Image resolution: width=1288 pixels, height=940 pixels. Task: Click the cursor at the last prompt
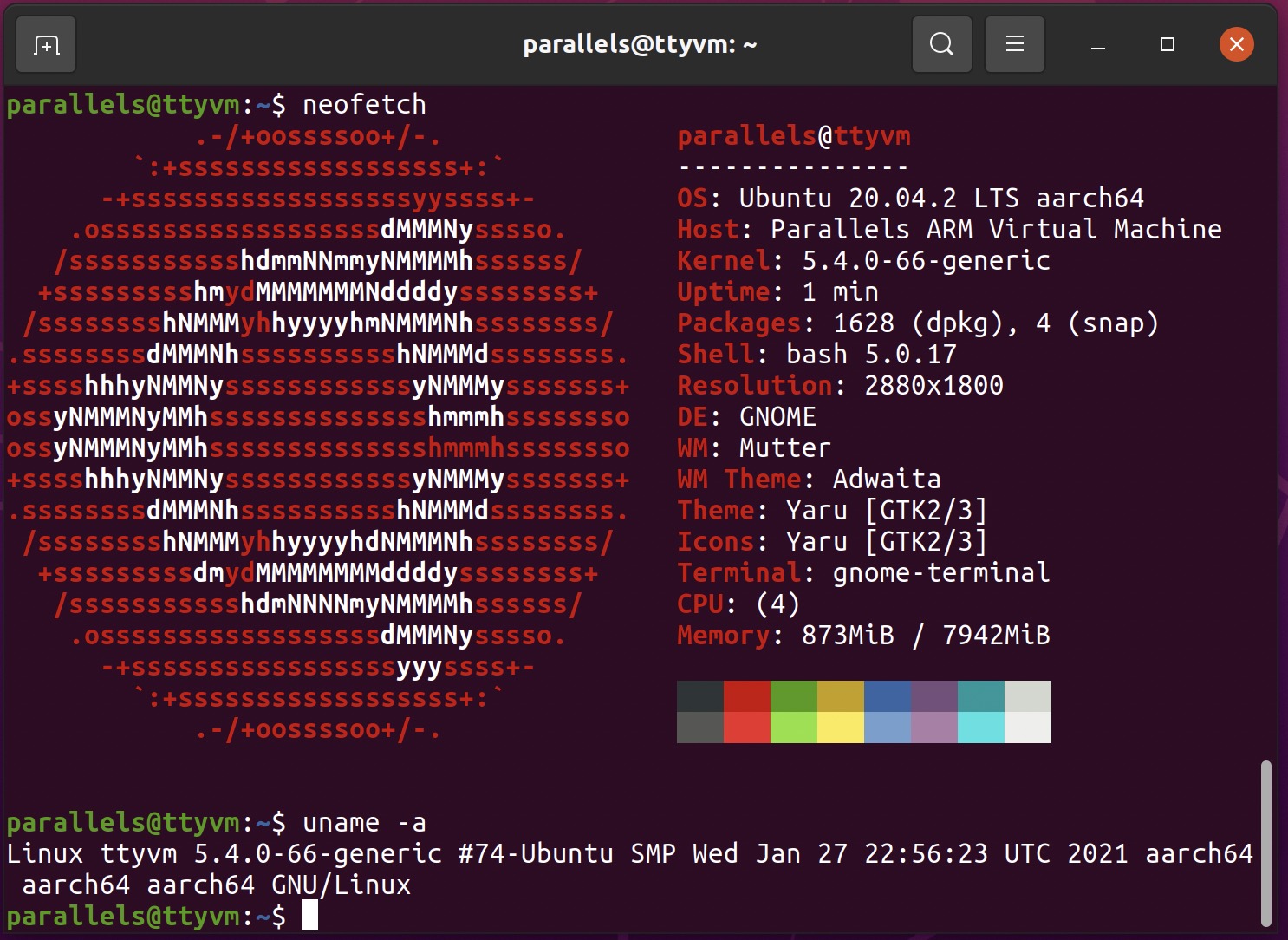(310, 916)
